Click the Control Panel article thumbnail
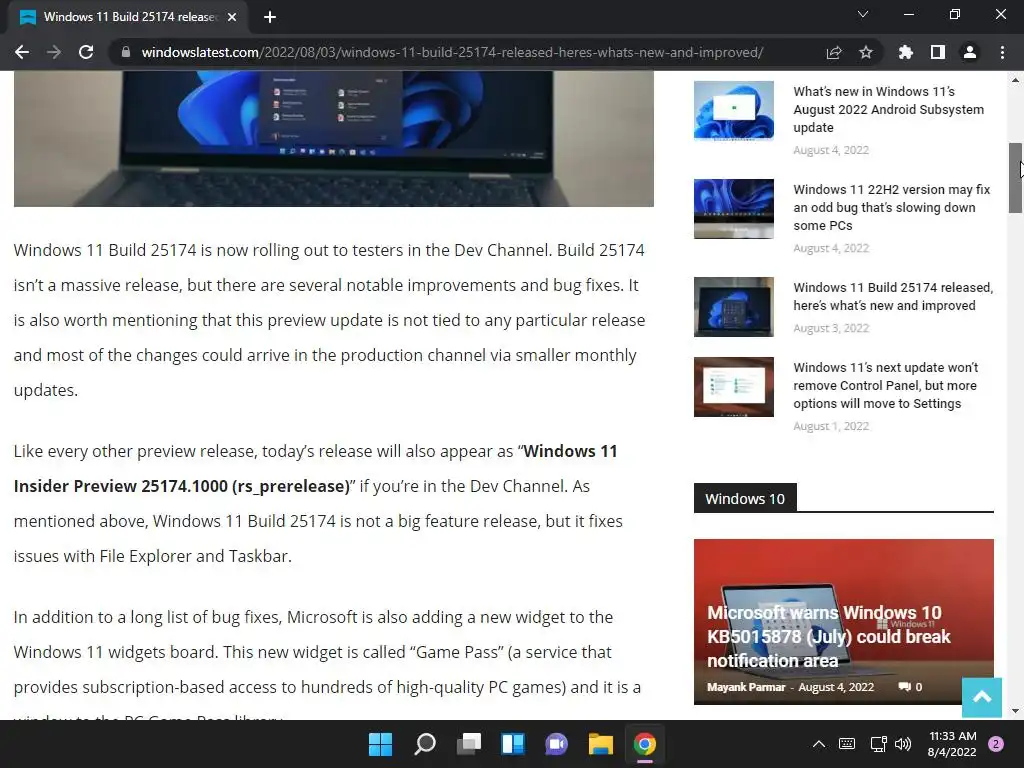1024x768 pixels. 733,387
